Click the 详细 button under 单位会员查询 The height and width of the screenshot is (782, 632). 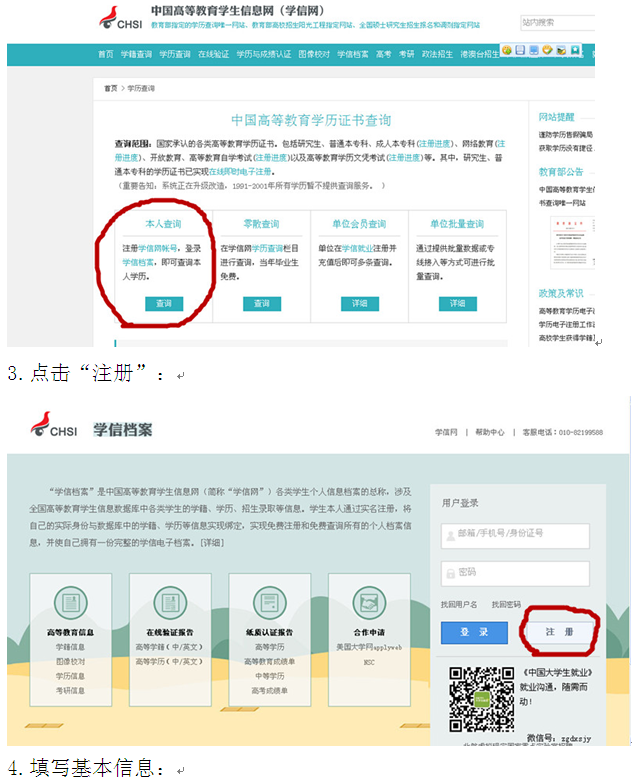360,304
